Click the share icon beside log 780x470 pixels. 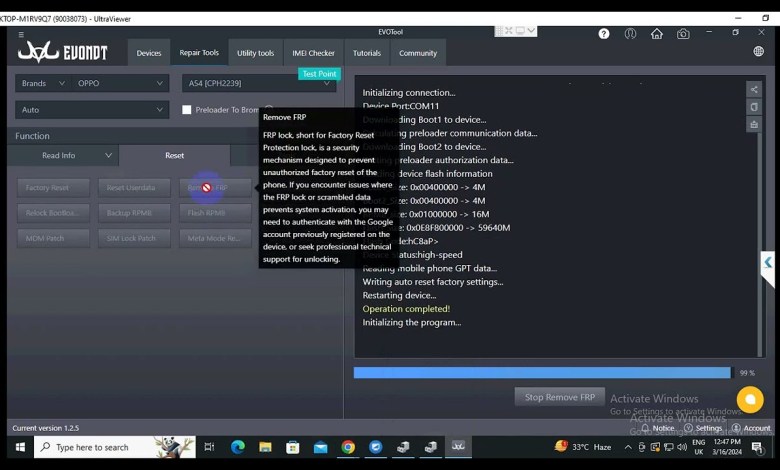click(x=754, y=89)
